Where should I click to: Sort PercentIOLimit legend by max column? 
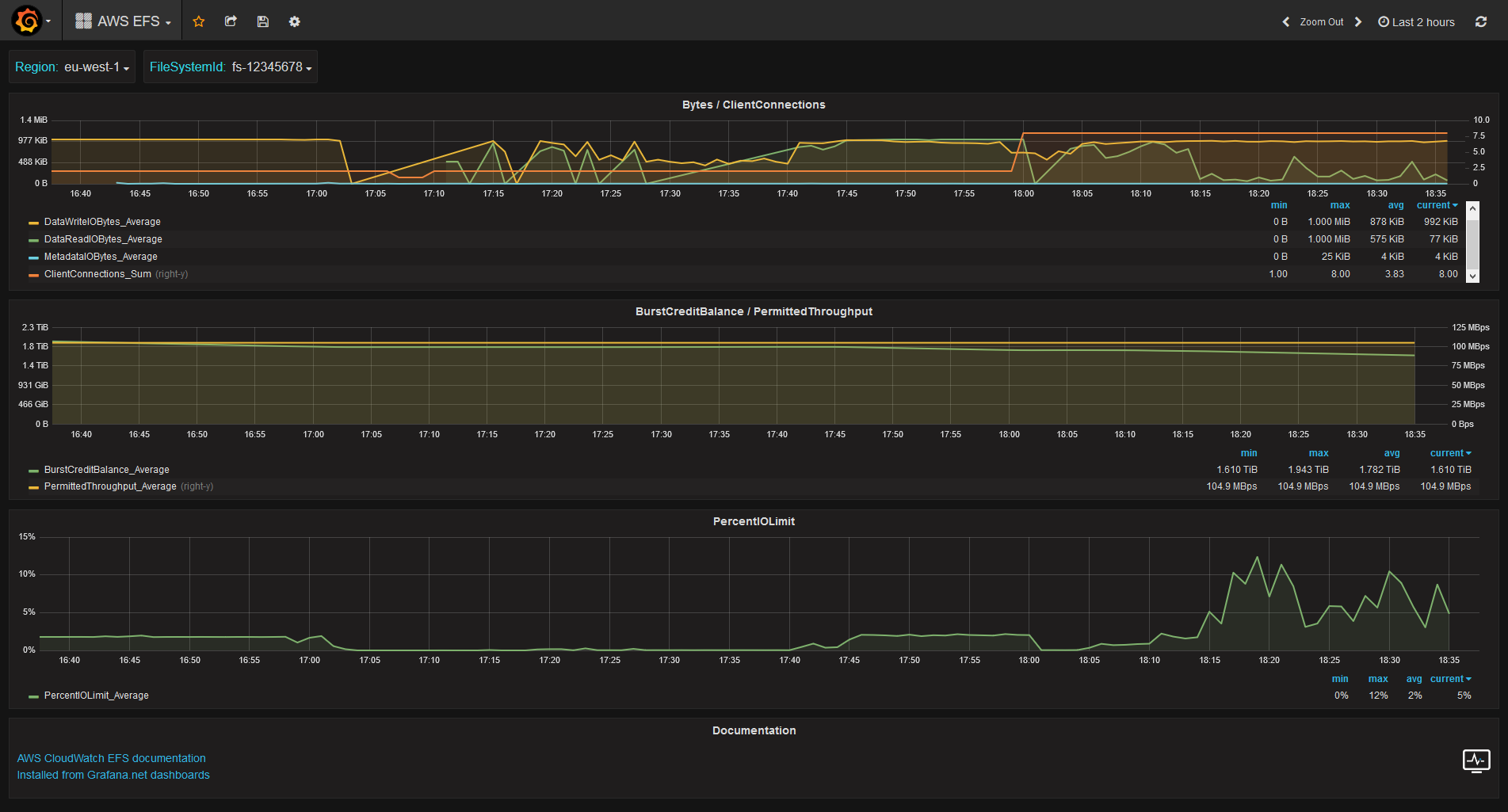pyautogui.click(x=1378, y=679)
